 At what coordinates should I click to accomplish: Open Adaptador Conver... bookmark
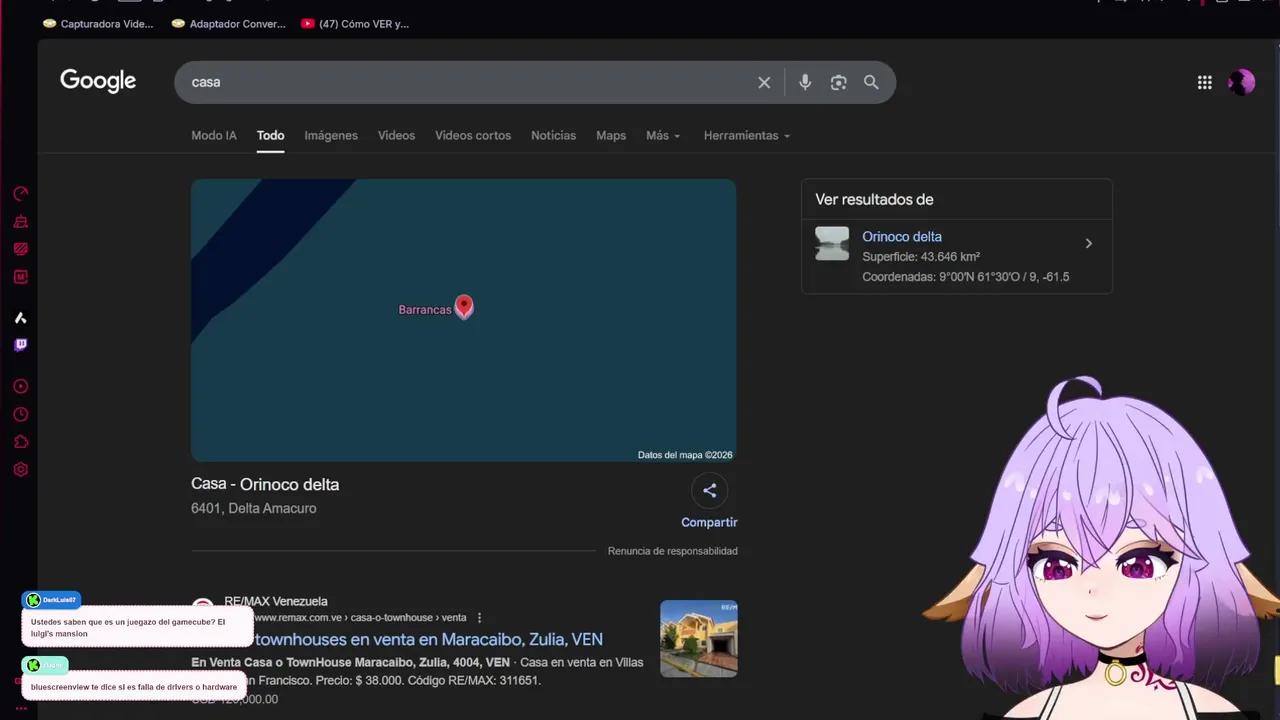click(228, 24)
